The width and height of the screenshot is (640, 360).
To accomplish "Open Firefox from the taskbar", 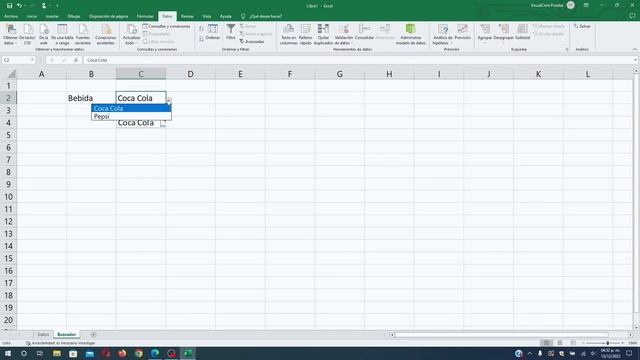I will point(122,353).
